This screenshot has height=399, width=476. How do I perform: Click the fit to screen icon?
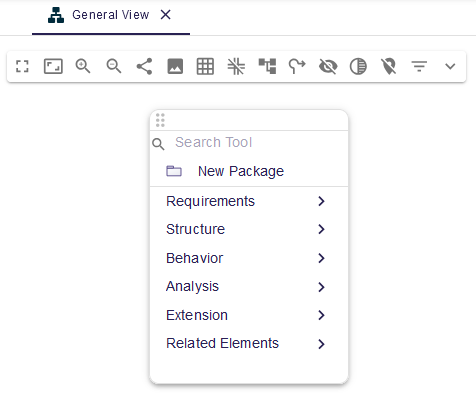[53, 66]
